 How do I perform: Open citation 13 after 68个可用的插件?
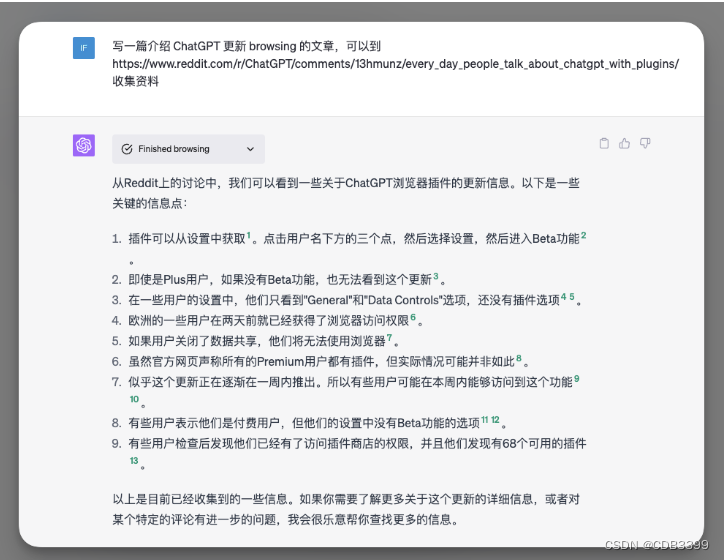coord(134,461)
